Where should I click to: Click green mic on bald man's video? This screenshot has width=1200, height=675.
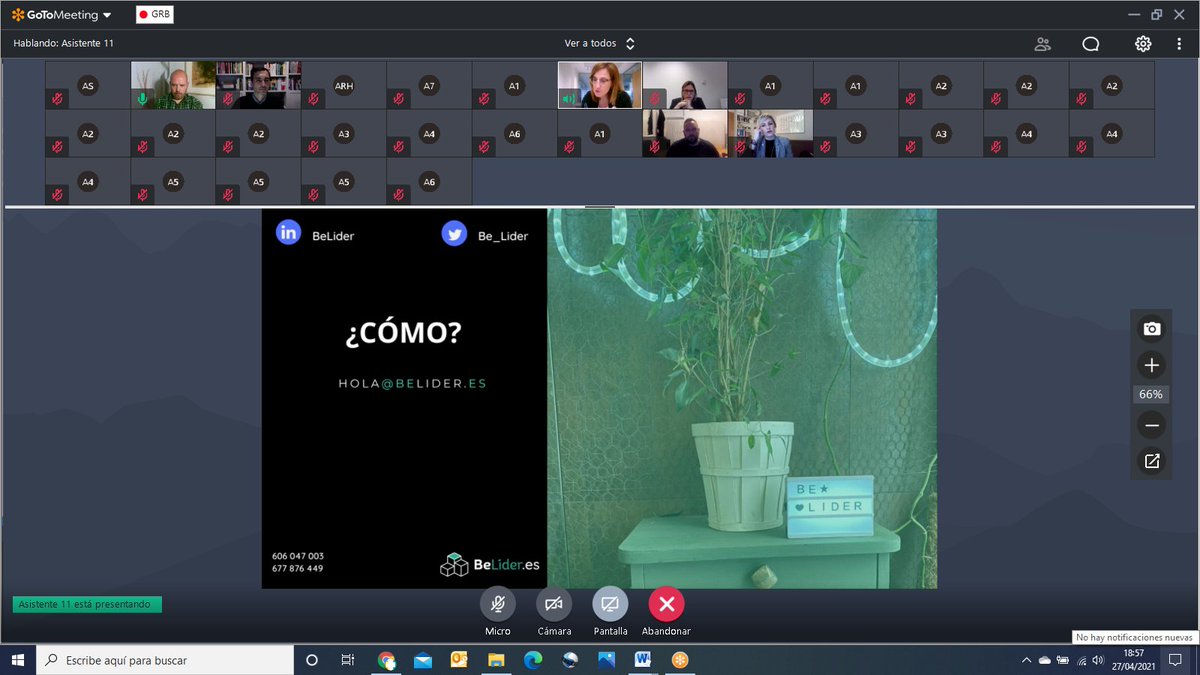pos(143,99)
